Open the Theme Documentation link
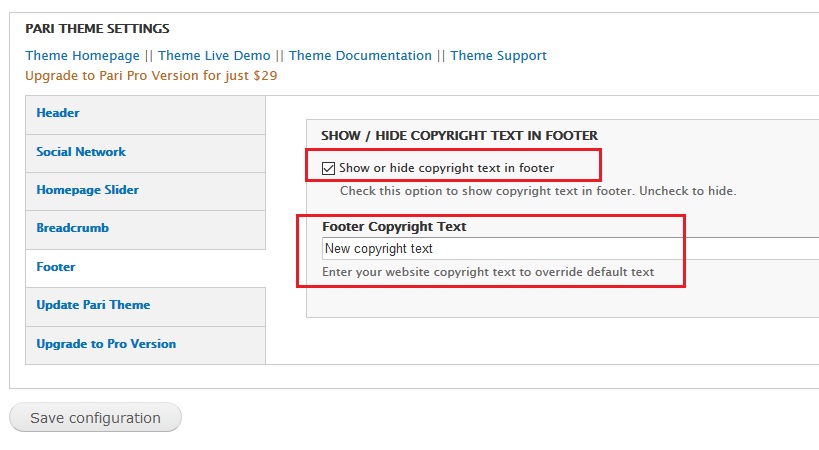Screen dimensions: 819x450 click(x=360, y=56)
